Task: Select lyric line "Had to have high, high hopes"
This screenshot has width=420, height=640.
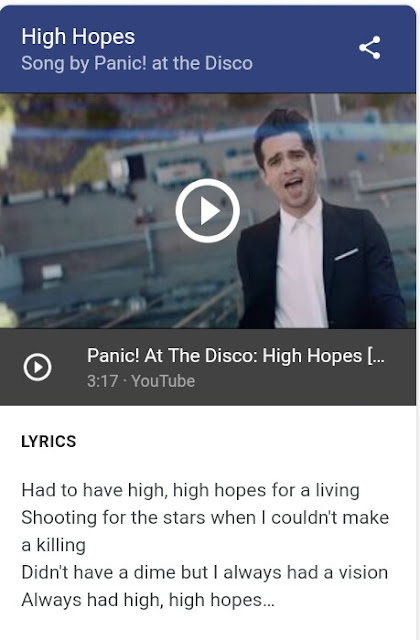Action: 190,490
